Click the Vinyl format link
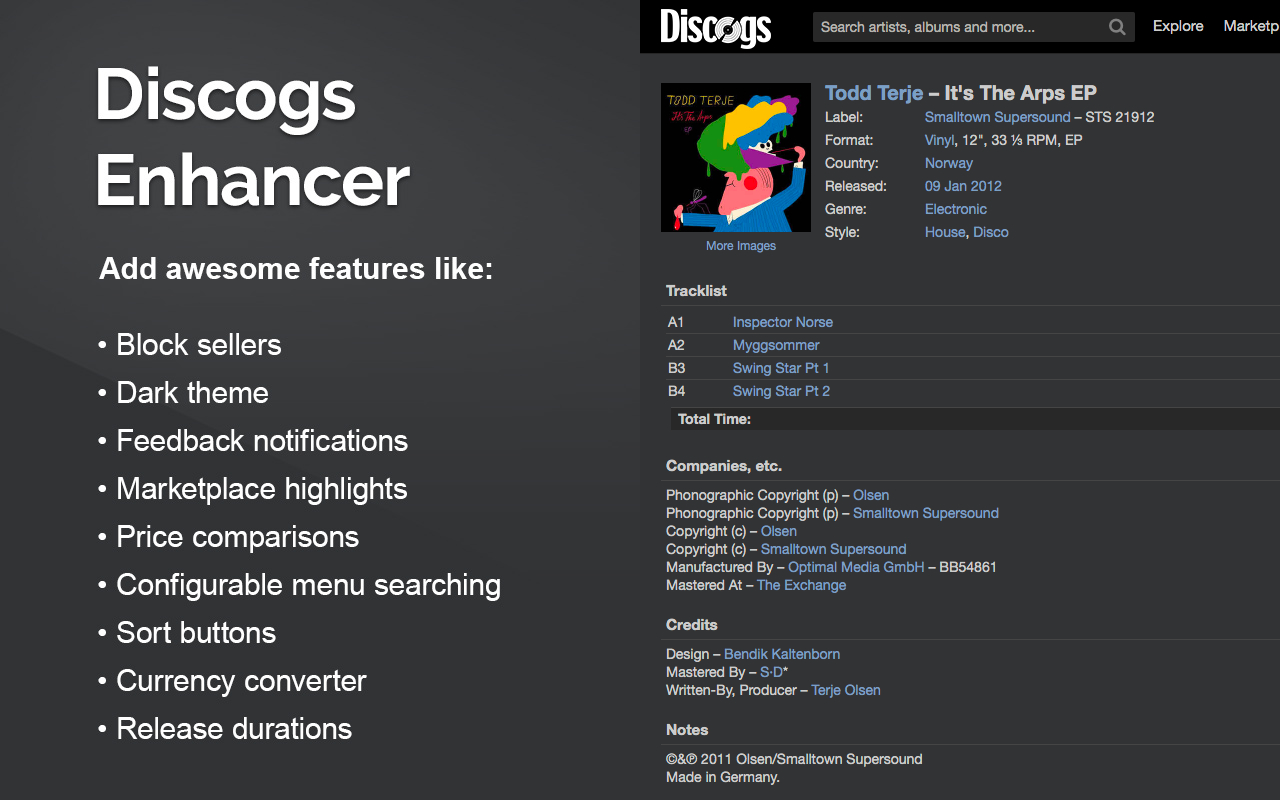 coord(940,140)
